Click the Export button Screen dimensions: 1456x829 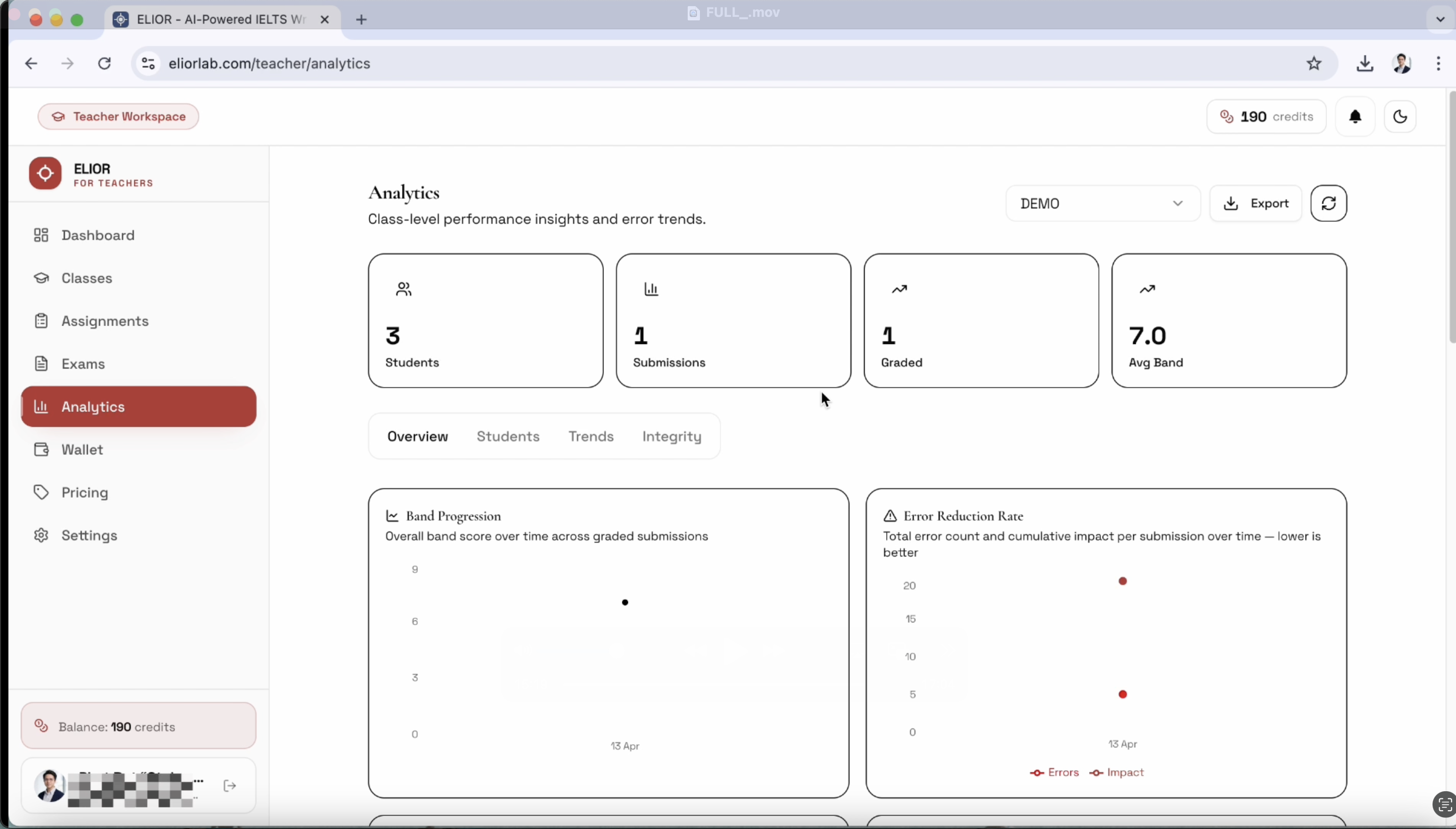click(1255, 203)
